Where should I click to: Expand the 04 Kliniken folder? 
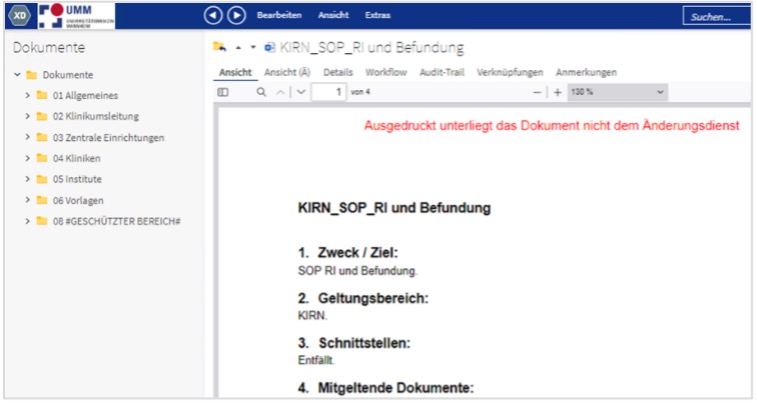[28, 158]
